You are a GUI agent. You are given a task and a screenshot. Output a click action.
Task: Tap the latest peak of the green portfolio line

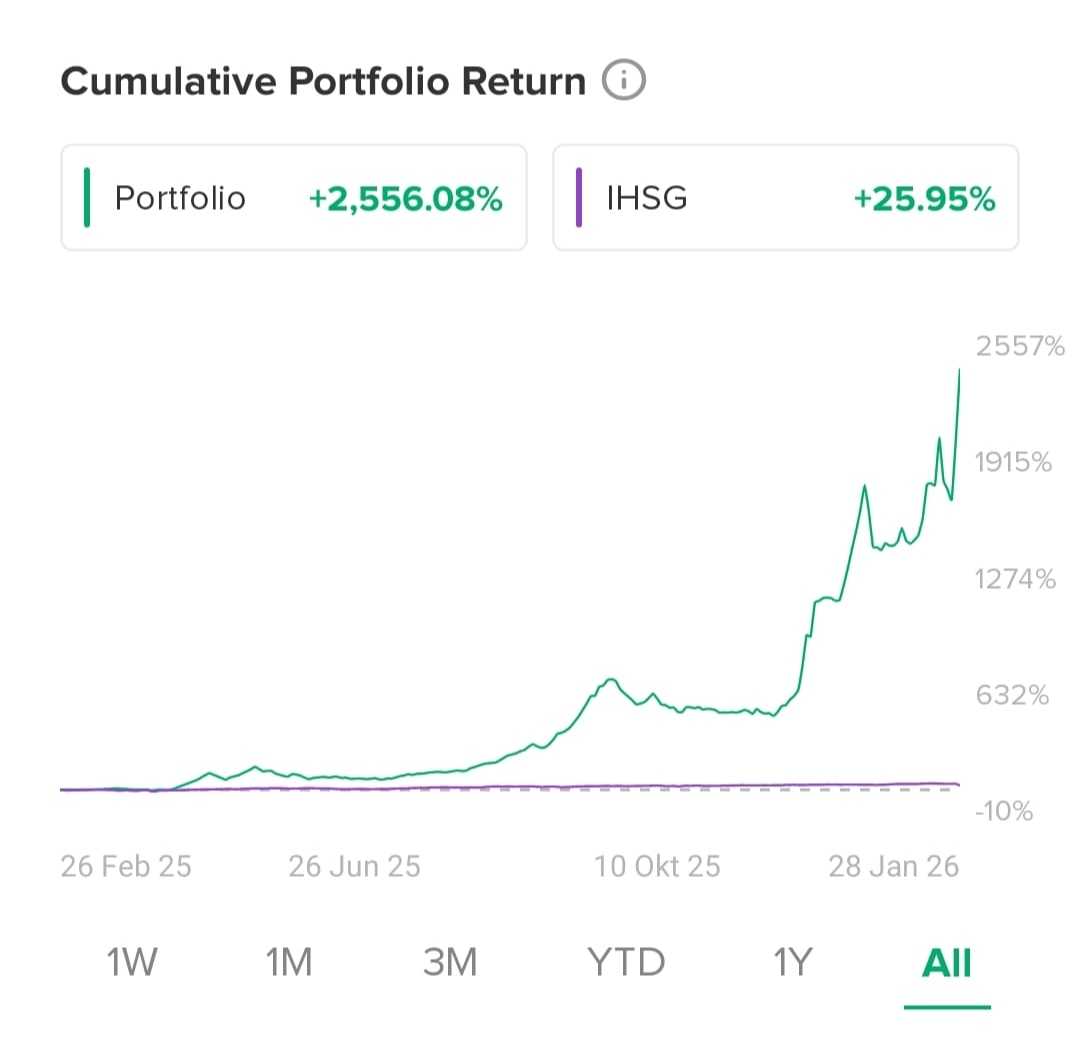click(959, 372)
